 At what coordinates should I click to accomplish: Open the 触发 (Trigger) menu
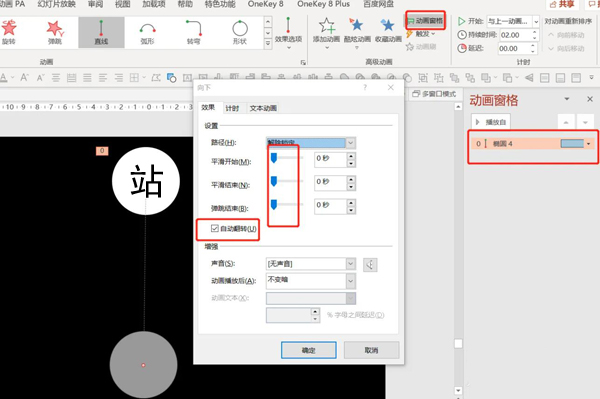(x=421, y=34)
